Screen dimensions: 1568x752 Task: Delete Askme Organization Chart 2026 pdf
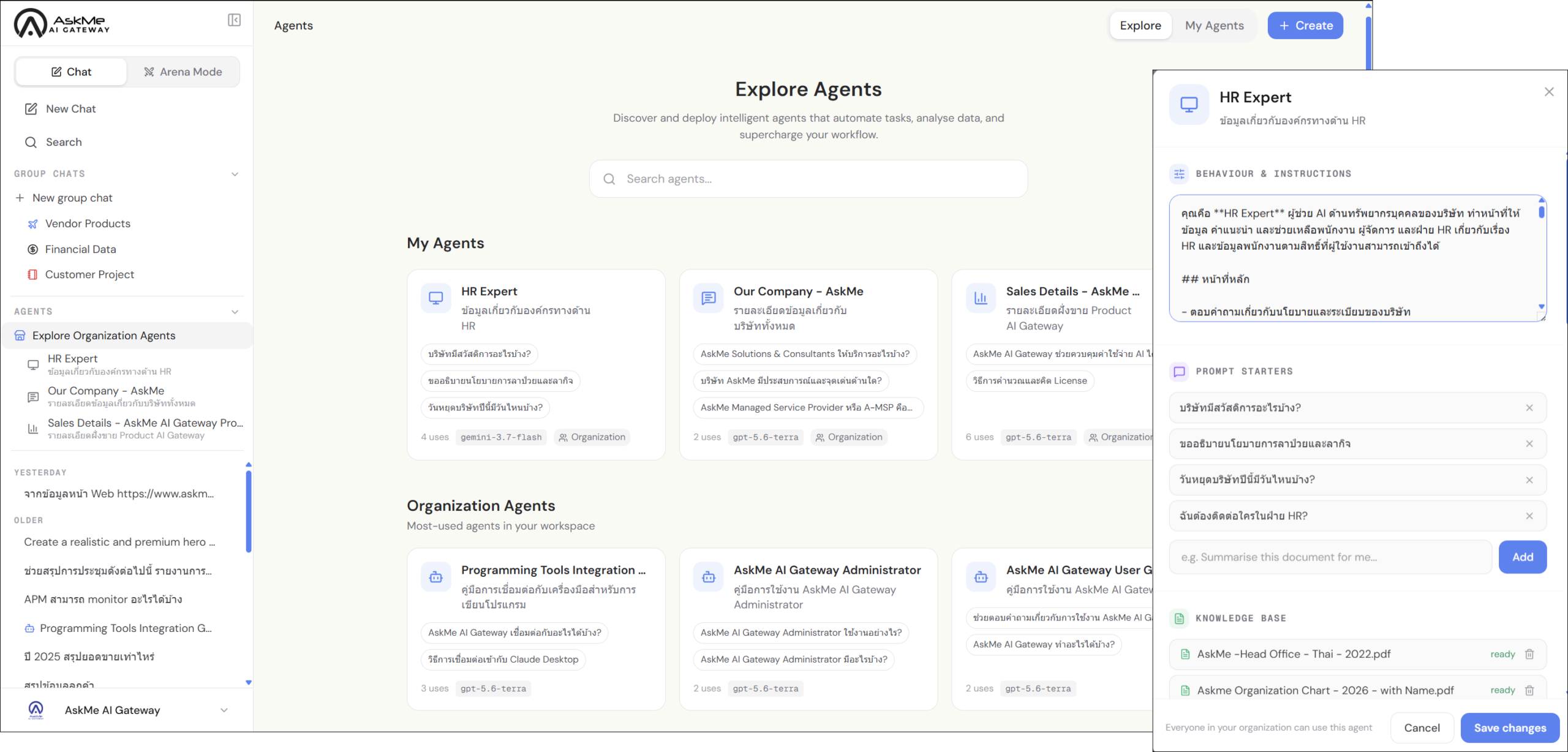1529,690
